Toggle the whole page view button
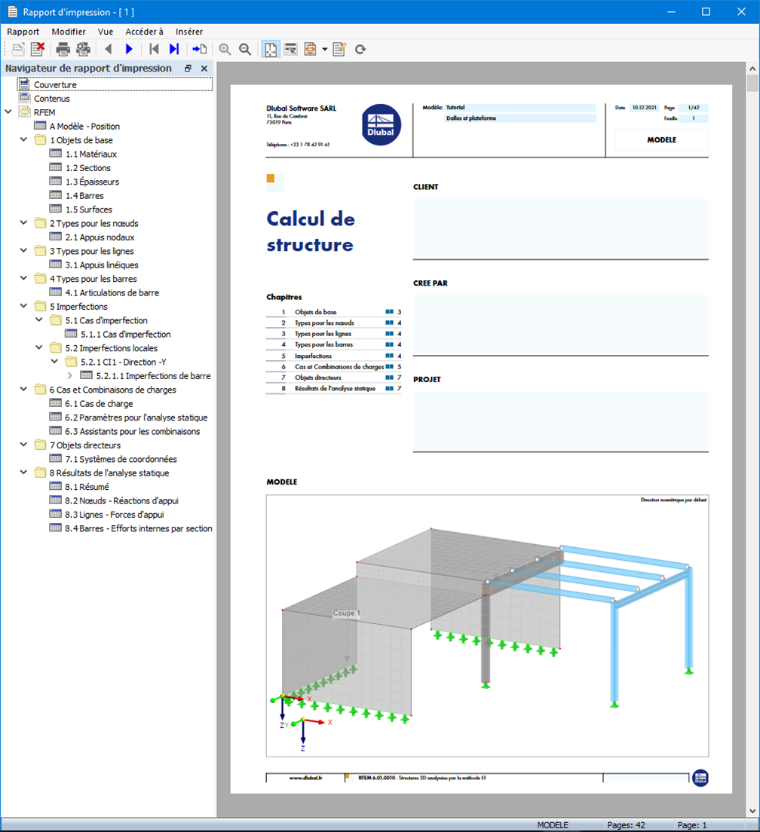This screenshot has height=832, width=760. (271, 49)
